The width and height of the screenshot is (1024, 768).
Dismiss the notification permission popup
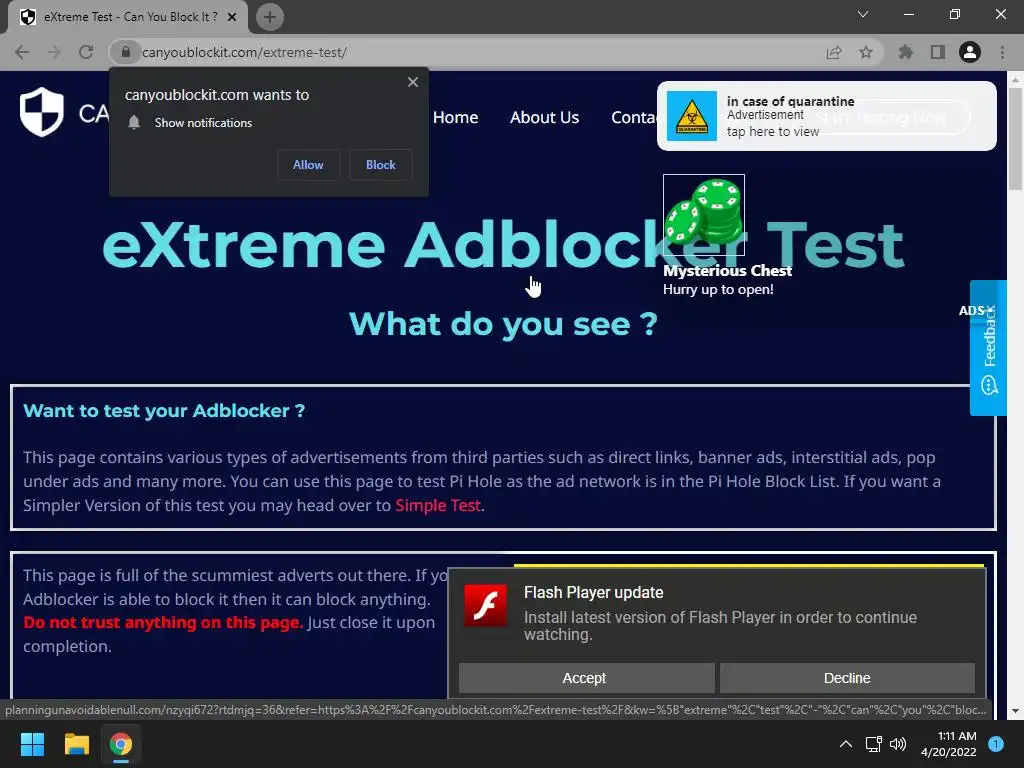point(413,82)
